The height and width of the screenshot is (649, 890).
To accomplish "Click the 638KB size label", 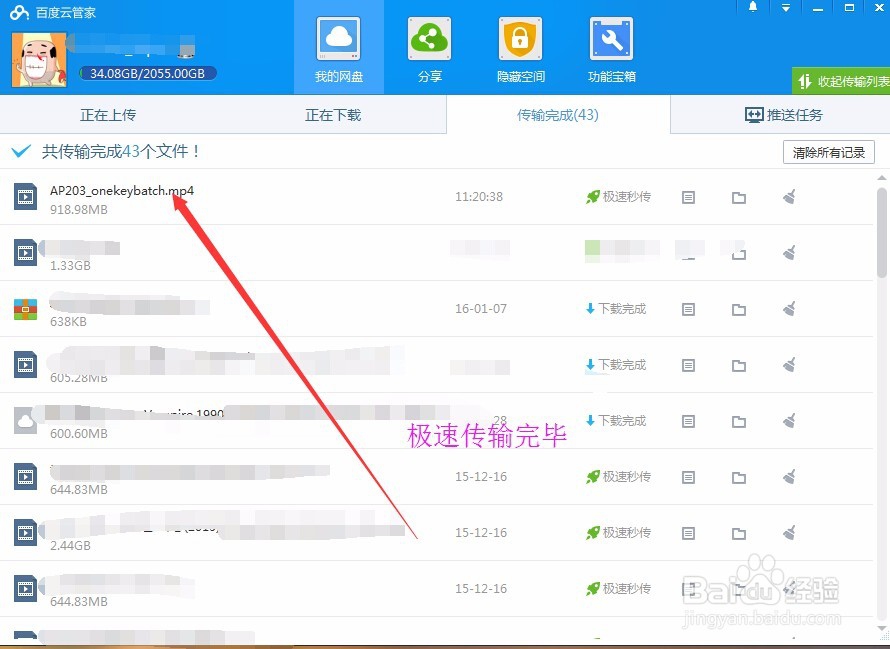I will pyautogui.click(x=68, y=321).
